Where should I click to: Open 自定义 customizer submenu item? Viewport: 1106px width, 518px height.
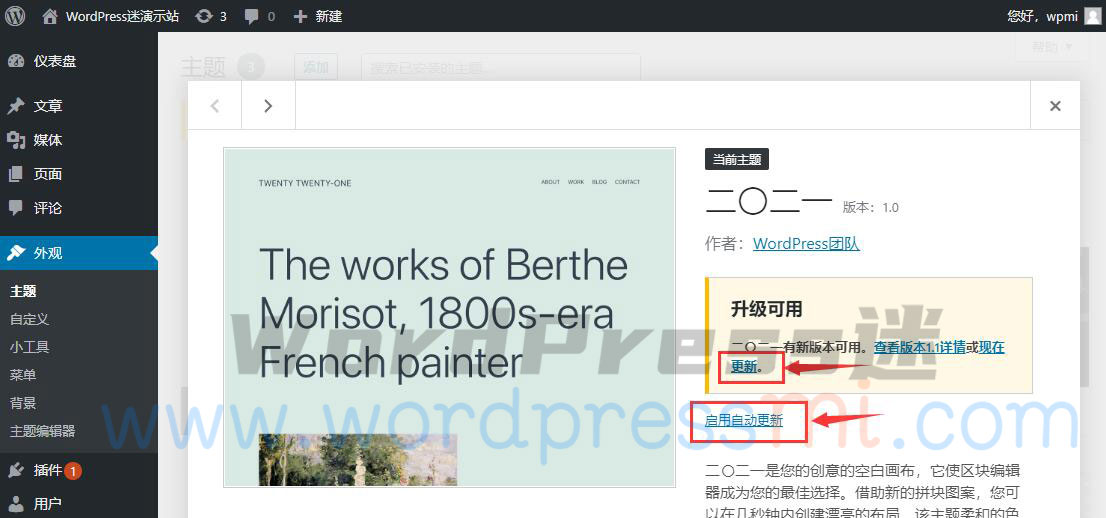pyautogui.click(x=29, y=319)
